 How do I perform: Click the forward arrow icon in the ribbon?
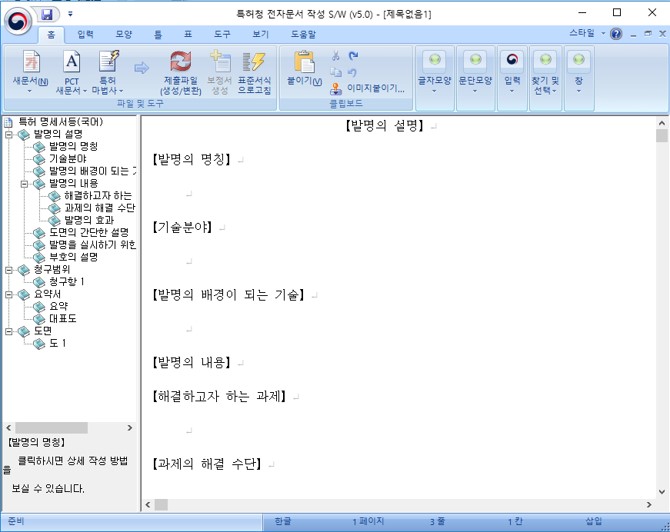(x=141, y=68)
